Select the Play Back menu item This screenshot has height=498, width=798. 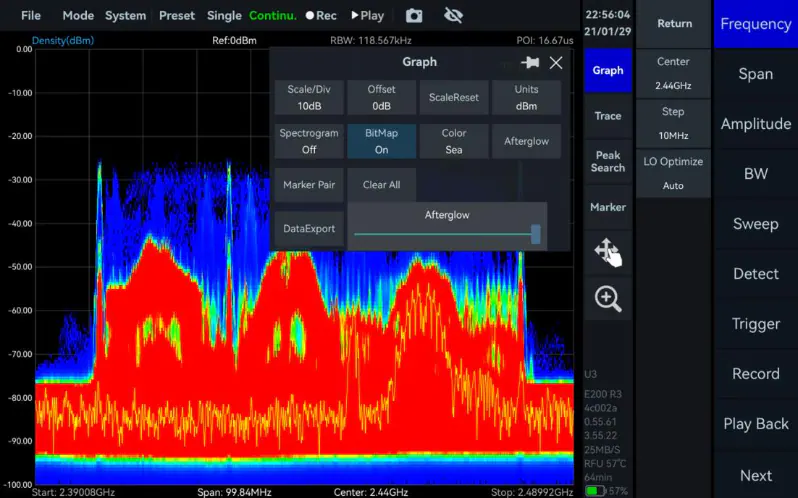pyautogui.click(x=756, y=424)
